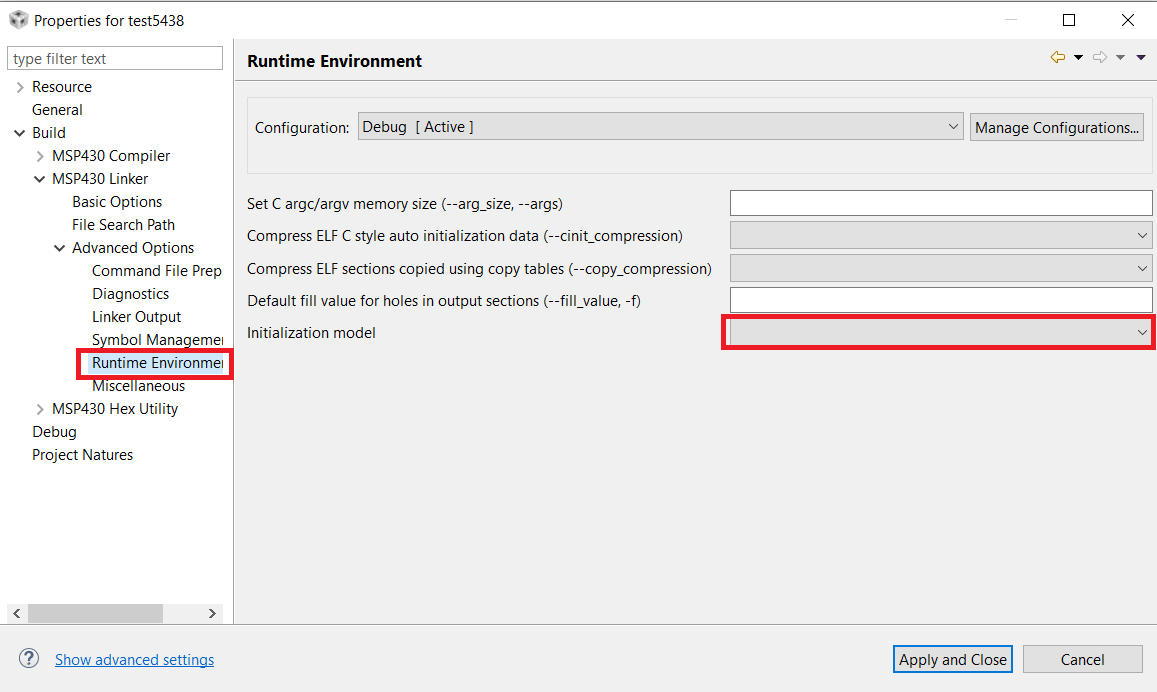Open the cinit compression dropdown
Viewport: 1157px width, 692px height.
[940, 236]
